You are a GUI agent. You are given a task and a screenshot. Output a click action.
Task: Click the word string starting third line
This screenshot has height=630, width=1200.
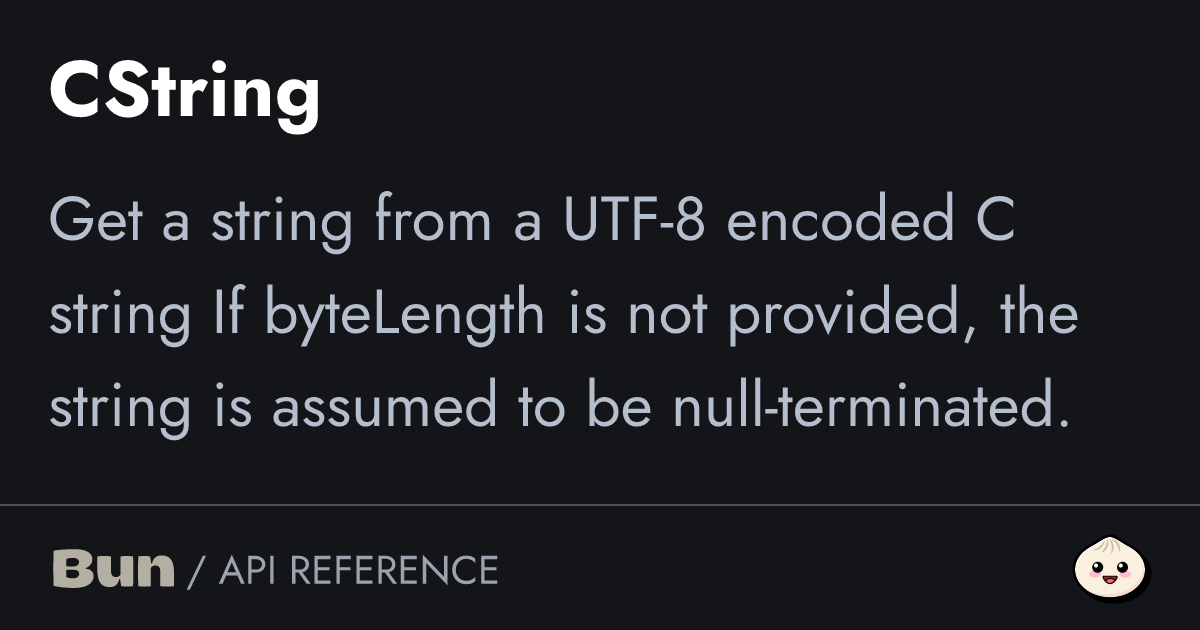pyautogui.click(x=119, y=408)
